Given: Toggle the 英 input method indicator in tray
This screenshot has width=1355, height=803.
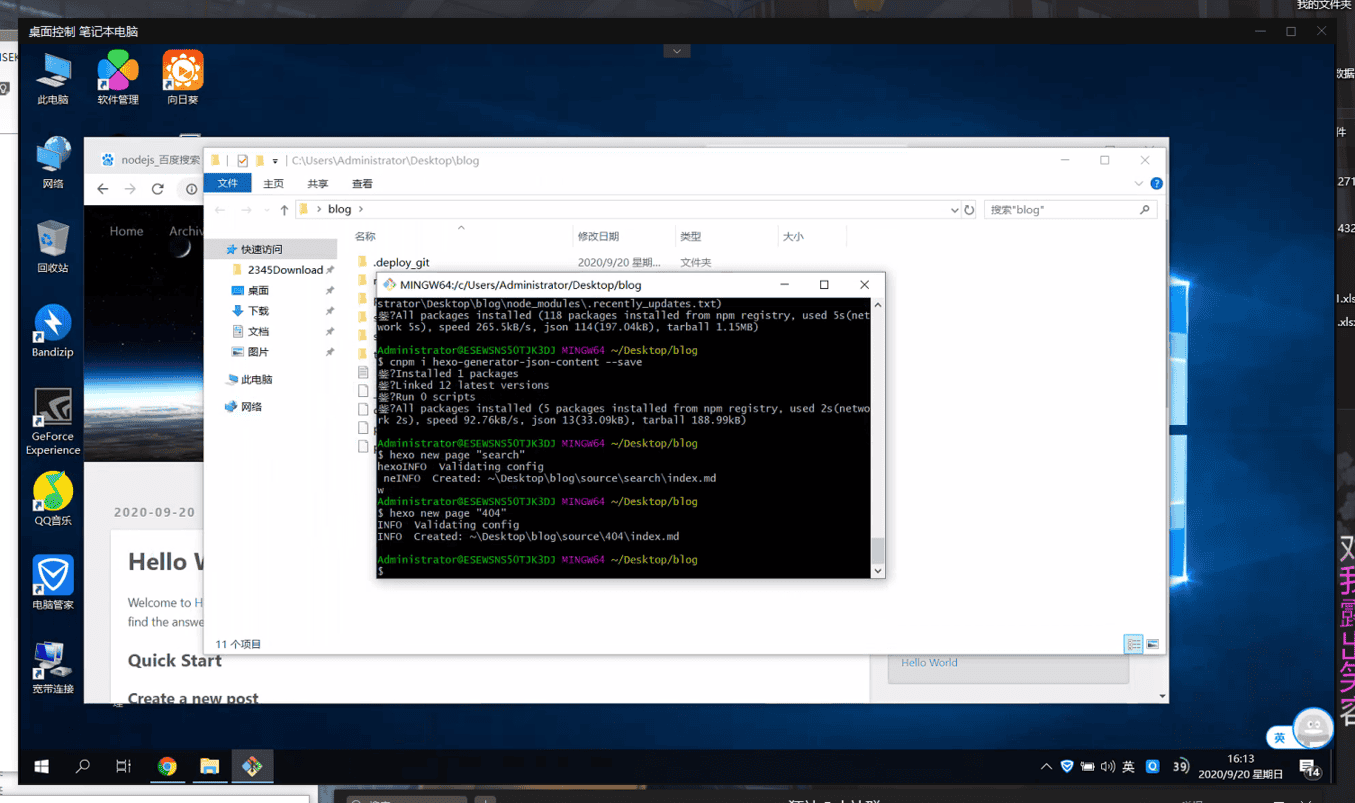Looking at the screenshot, I should coord(1128,767).
